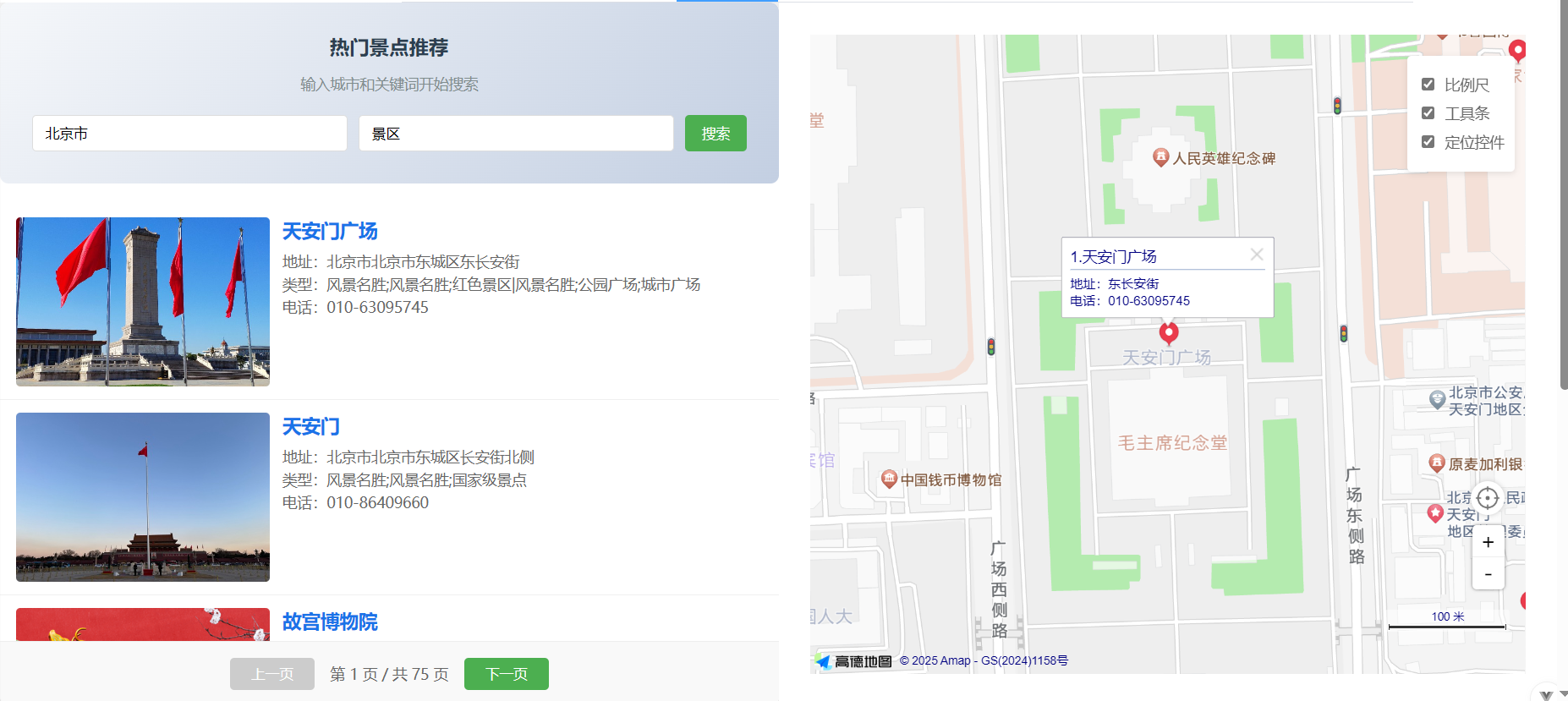Toggle the 比例尺 checkbox
The width and height of the screenshot is (1568, 701).
tap(1428, 85)
